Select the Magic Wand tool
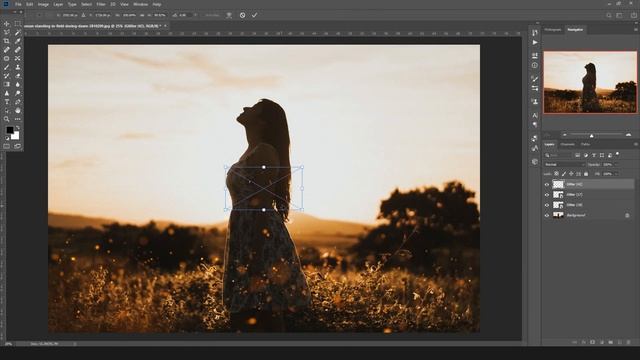The image size is (640, 360). [x=18, y=32]
